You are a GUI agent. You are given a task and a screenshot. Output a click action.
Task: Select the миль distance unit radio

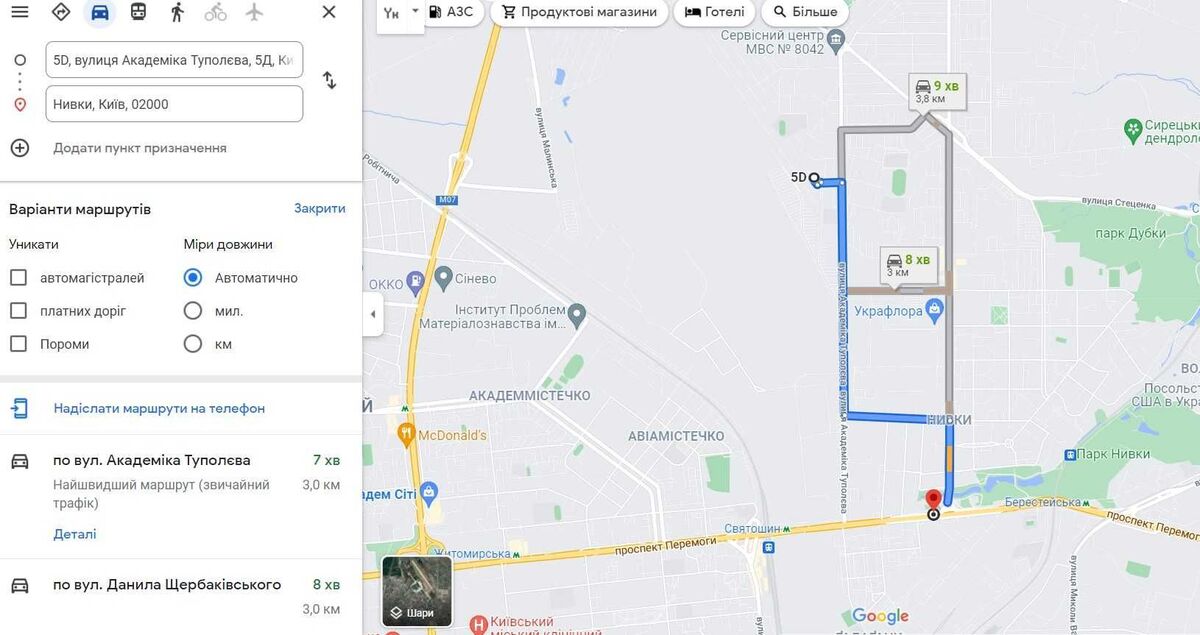[193, 310]
